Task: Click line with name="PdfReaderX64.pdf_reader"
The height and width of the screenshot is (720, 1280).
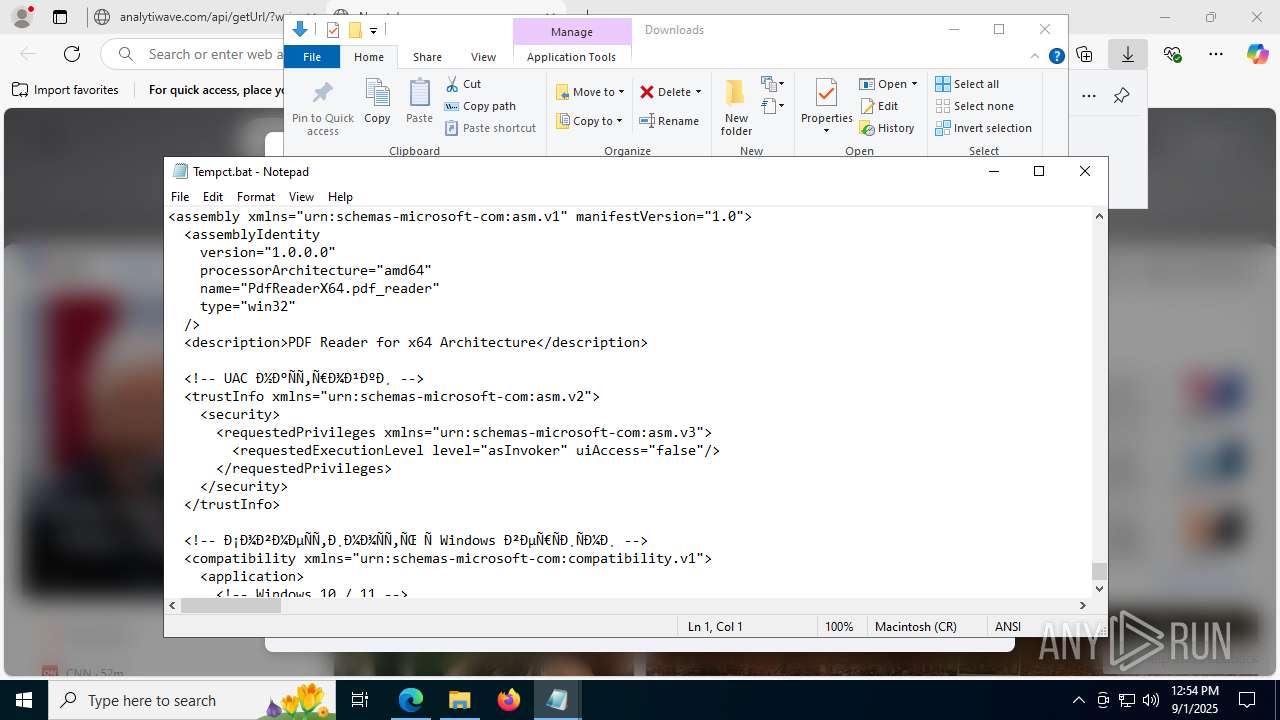Action: tap(320, 288)
